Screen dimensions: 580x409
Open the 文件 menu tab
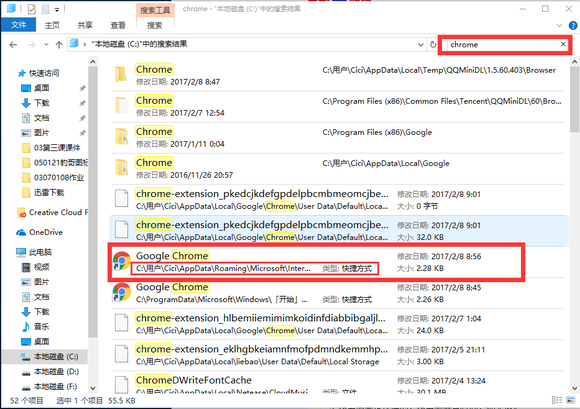18,25
